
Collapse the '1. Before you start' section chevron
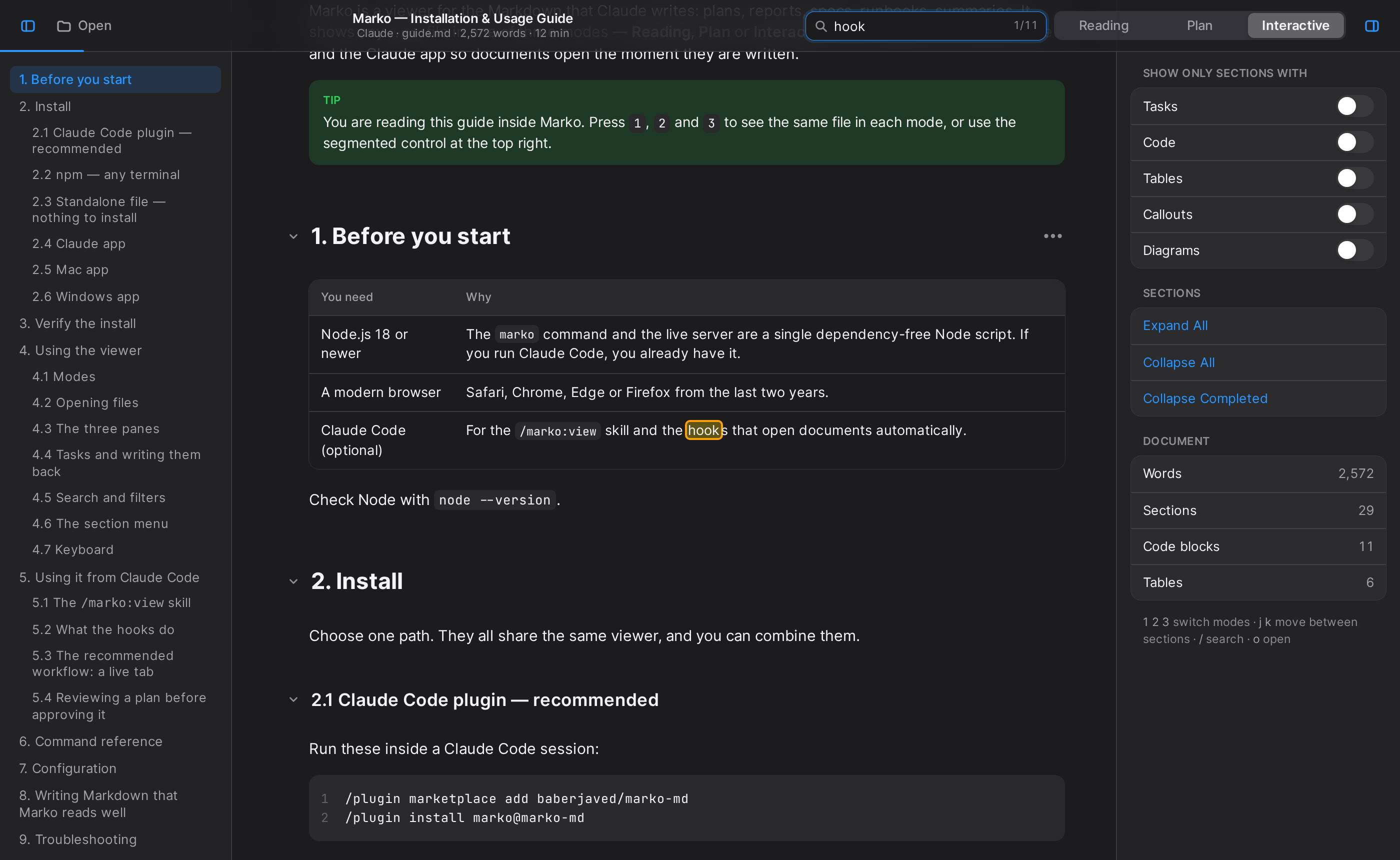pos(293,236)
